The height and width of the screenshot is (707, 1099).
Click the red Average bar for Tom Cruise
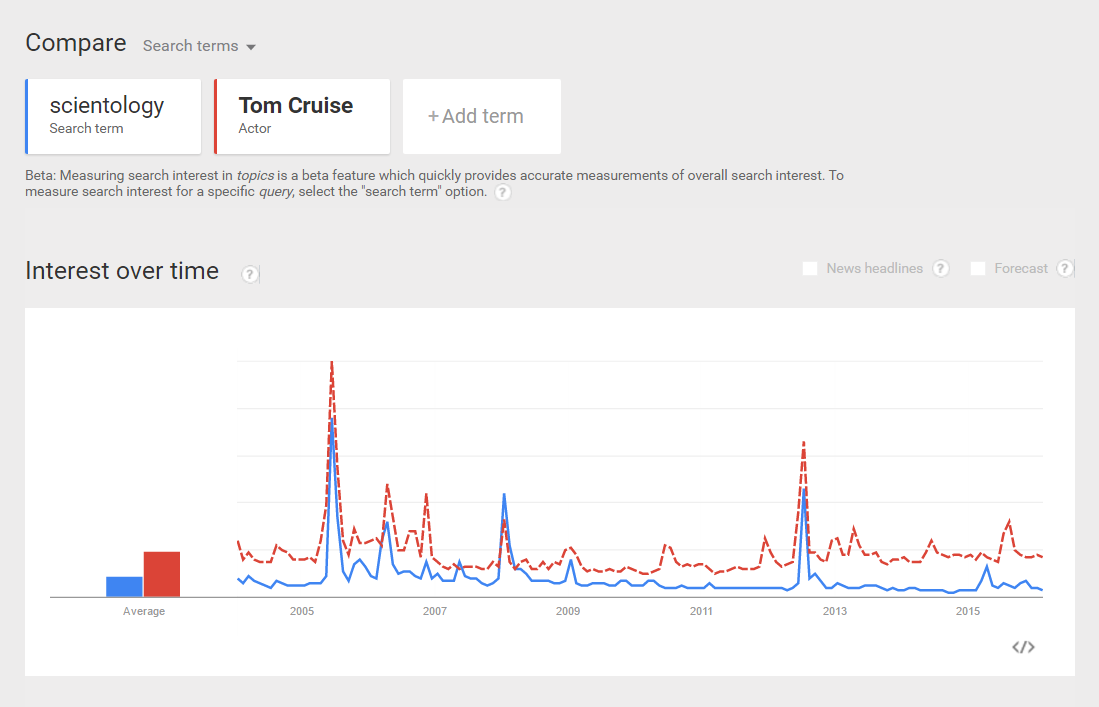point(161,574)
